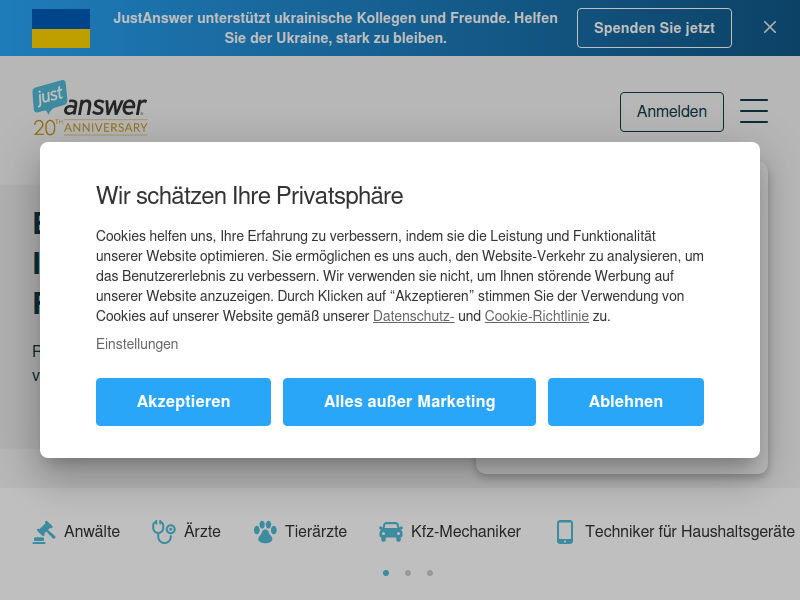Open the Einstellungen cookie settings

pyautogui.click(x=137, y=344)
